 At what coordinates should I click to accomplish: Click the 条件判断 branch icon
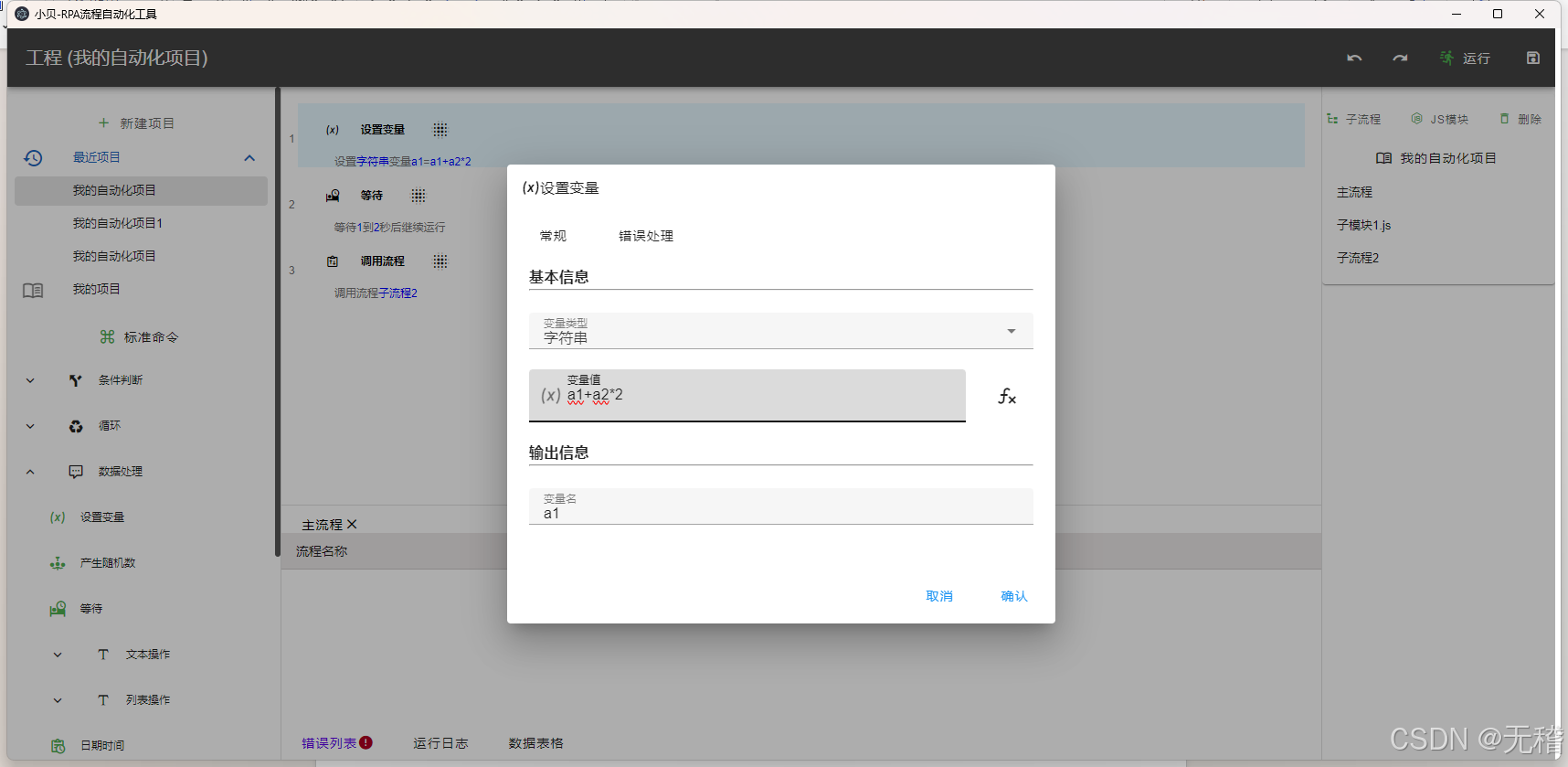(76, 380)
